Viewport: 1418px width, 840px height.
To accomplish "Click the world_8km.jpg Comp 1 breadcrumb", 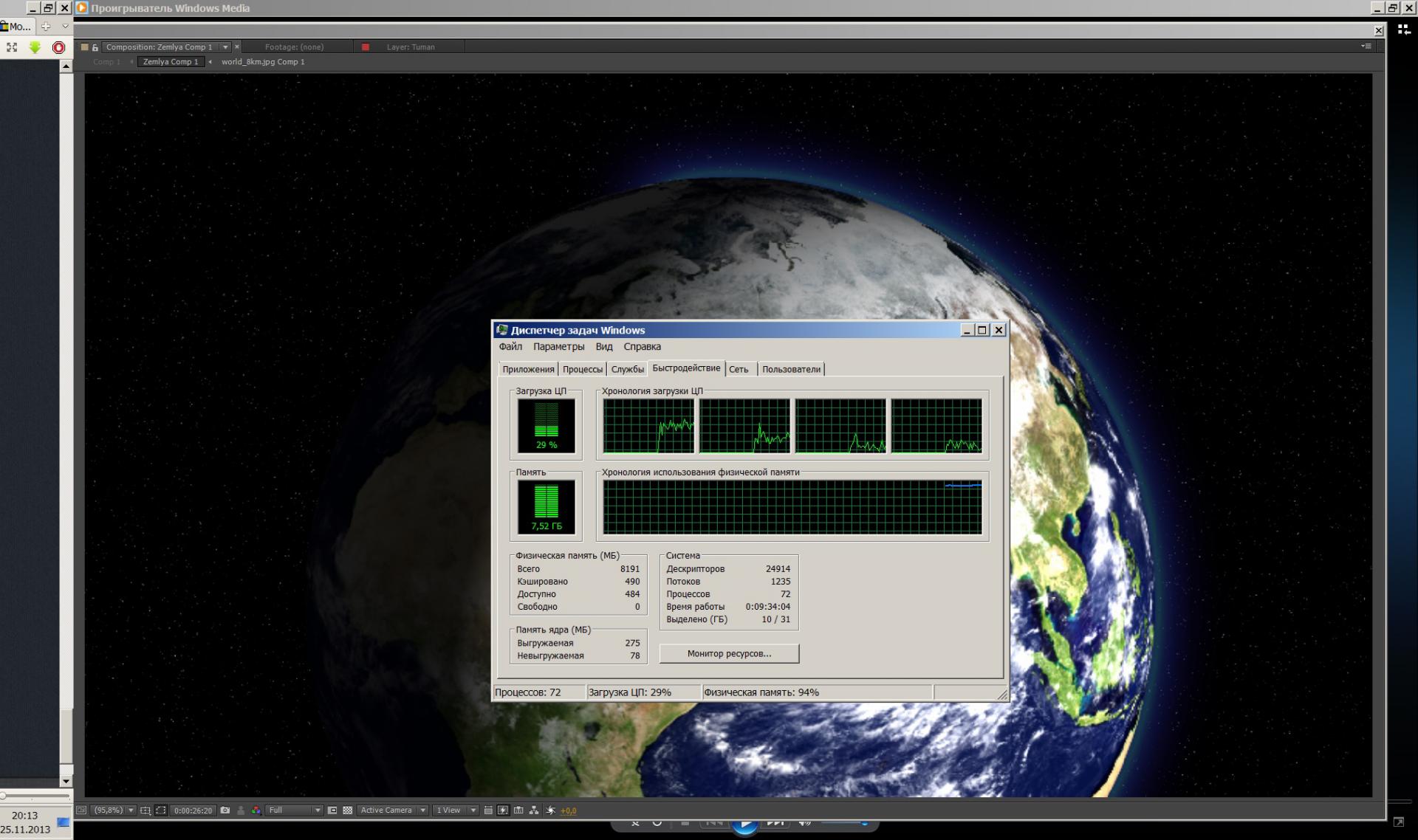I will coord(263,62).
